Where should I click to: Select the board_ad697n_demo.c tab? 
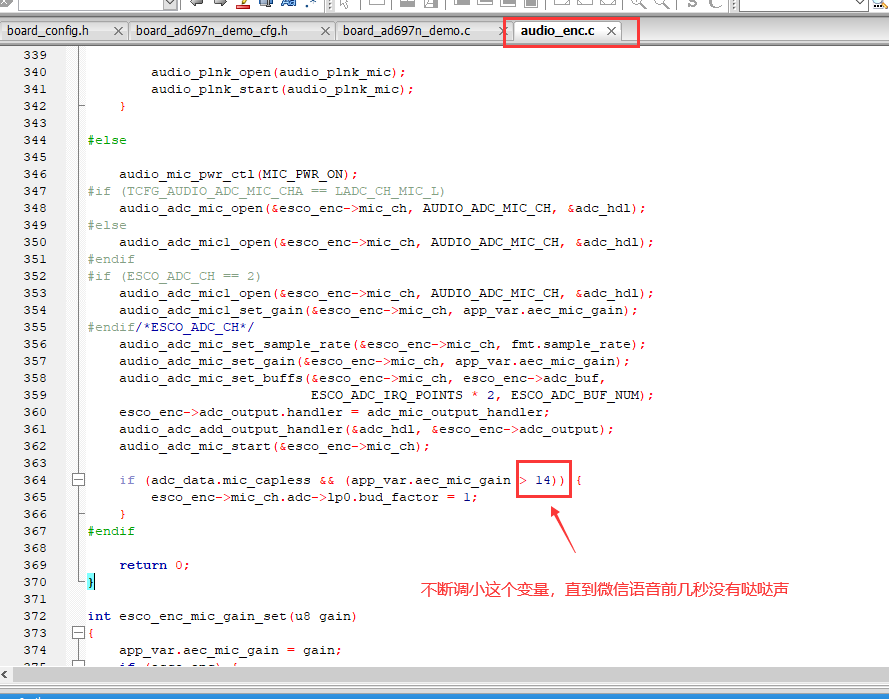coord(407,31)
